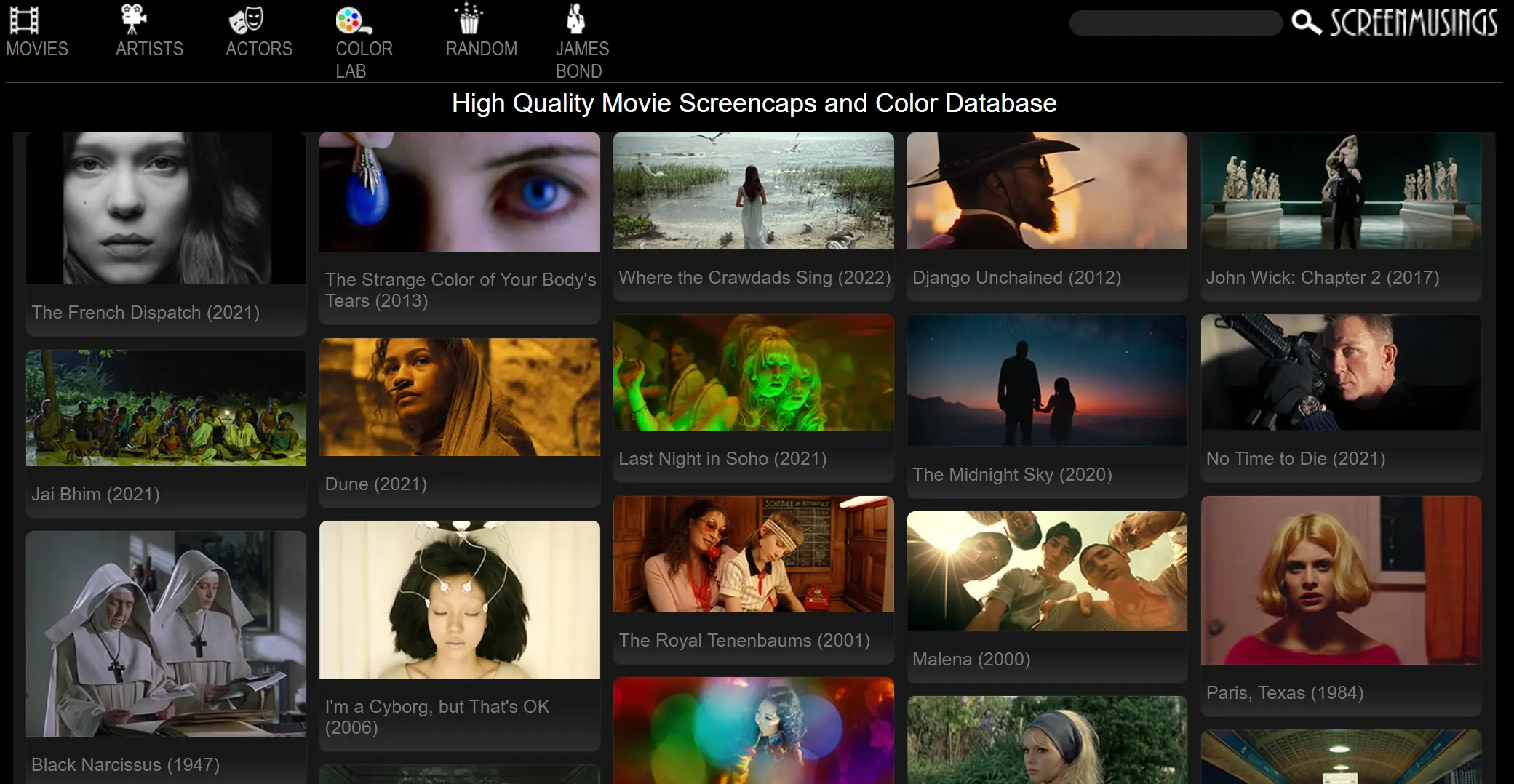Click inside the search text field
The height and width of the screenshot is (784, 1514).
[x=1176, y=23]
